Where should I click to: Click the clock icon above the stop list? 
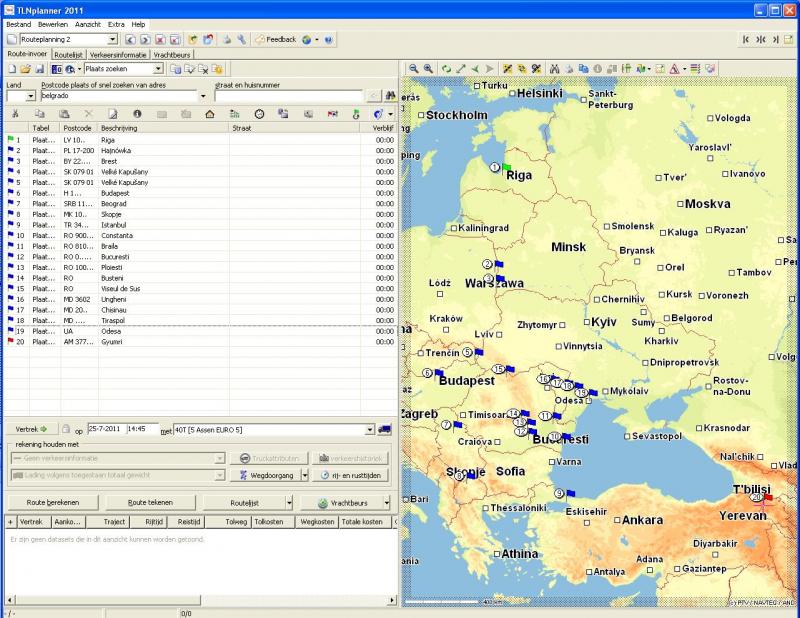point(259,114)
